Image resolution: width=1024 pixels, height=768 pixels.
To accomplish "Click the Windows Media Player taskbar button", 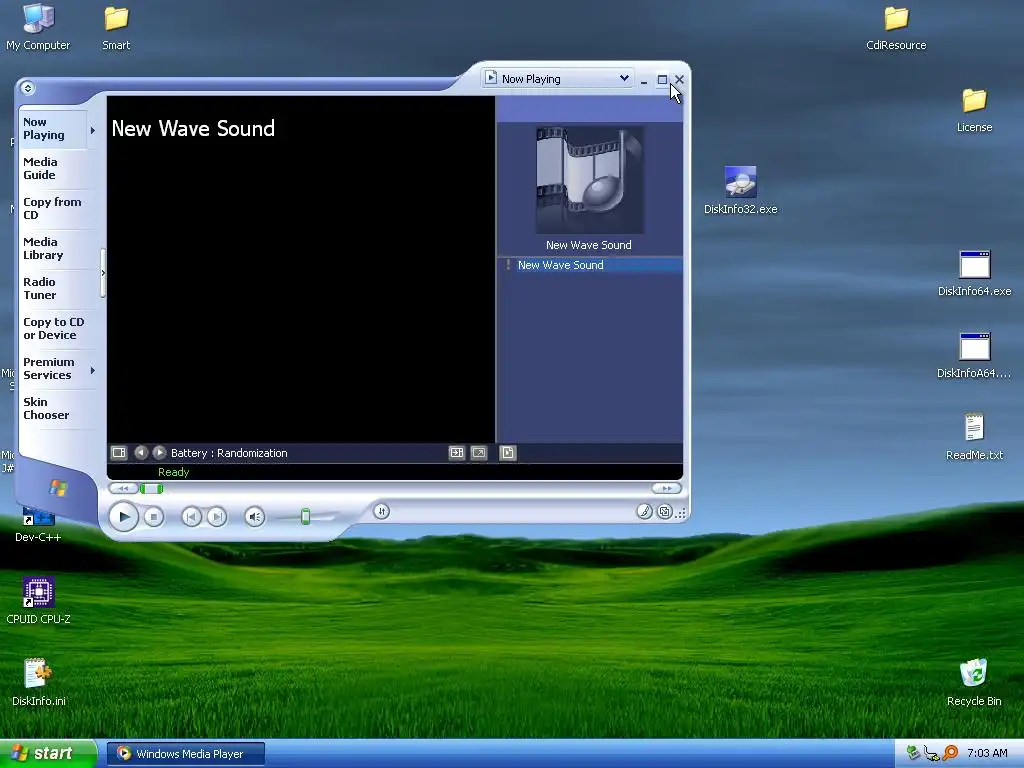I will [185, 754].
